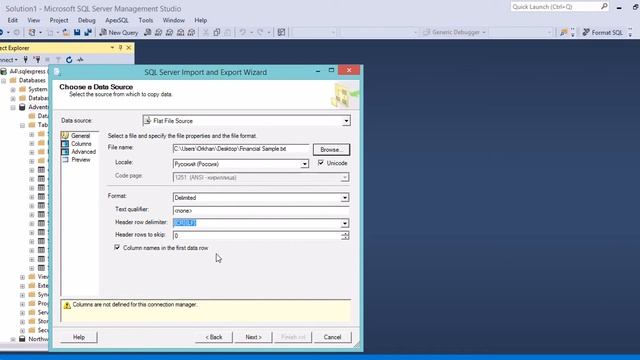The image size is (640, 360).
Task: Open the Data source dropdown (Flat File Source)
Action: click(x=346, y=121)
